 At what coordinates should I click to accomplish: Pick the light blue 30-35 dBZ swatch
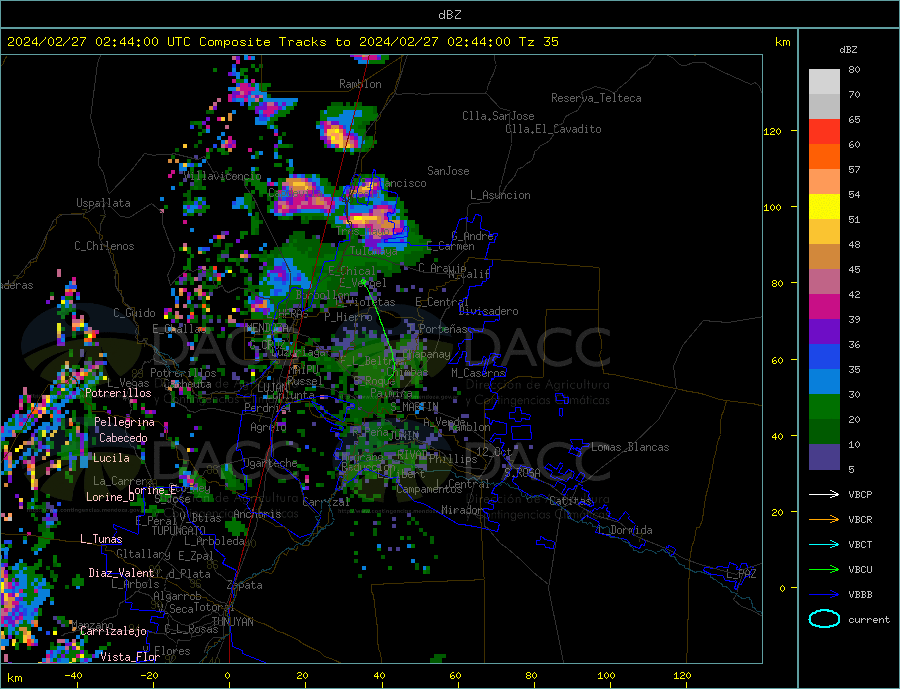tap(824, 382)
